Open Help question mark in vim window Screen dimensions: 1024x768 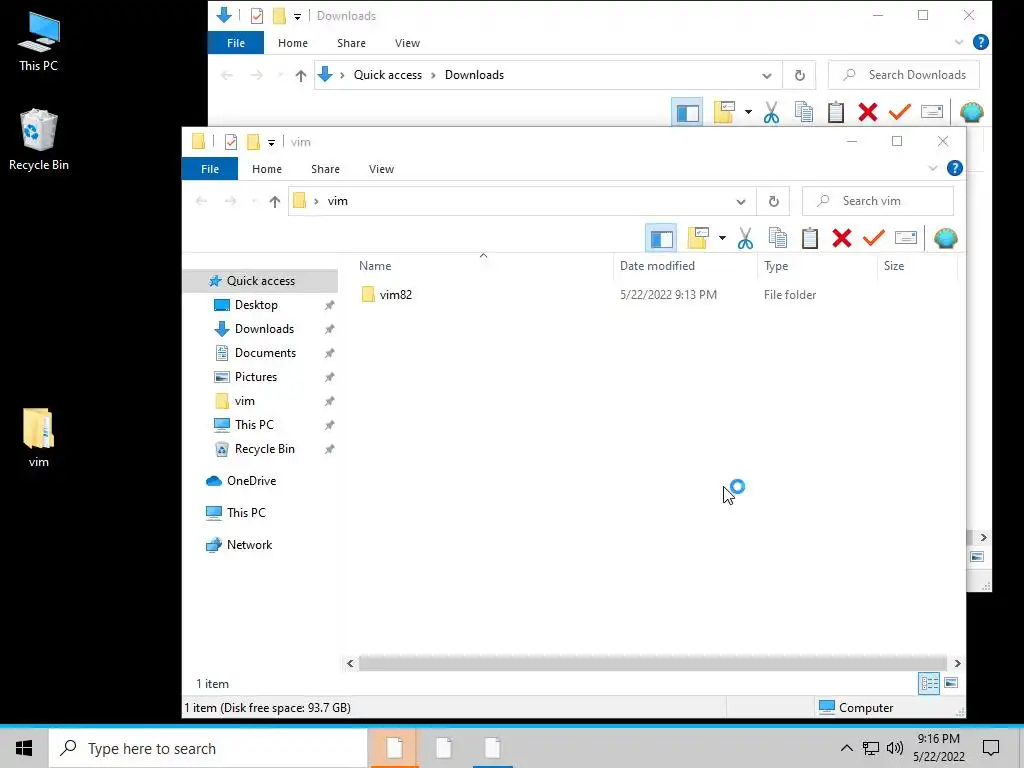click(x=955, y=168)
